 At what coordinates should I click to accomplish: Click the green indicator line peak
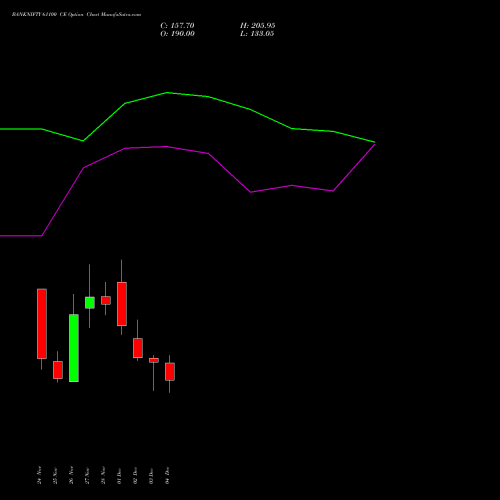tap(167, 93)
